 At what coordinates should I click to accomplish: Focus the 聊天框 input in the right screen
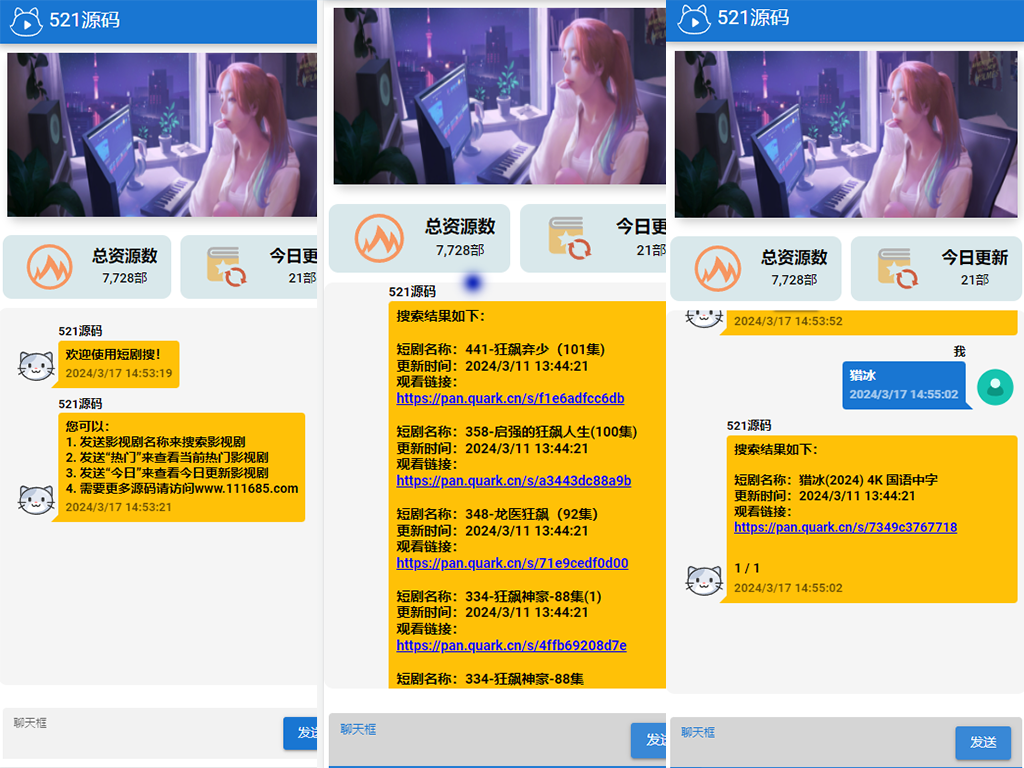[x=812, y=743]
